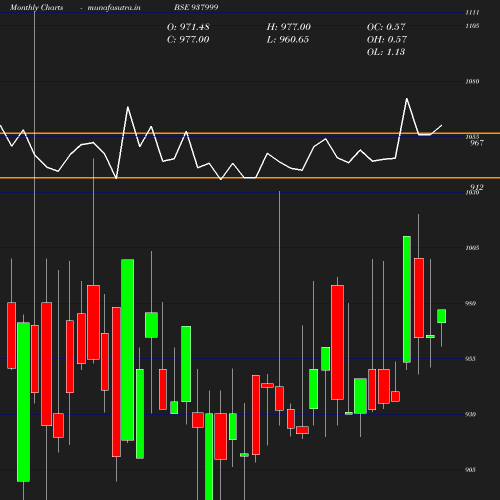The image size is (500, 500).
Task: Click the 967 resistance level label
Action: 477,143
